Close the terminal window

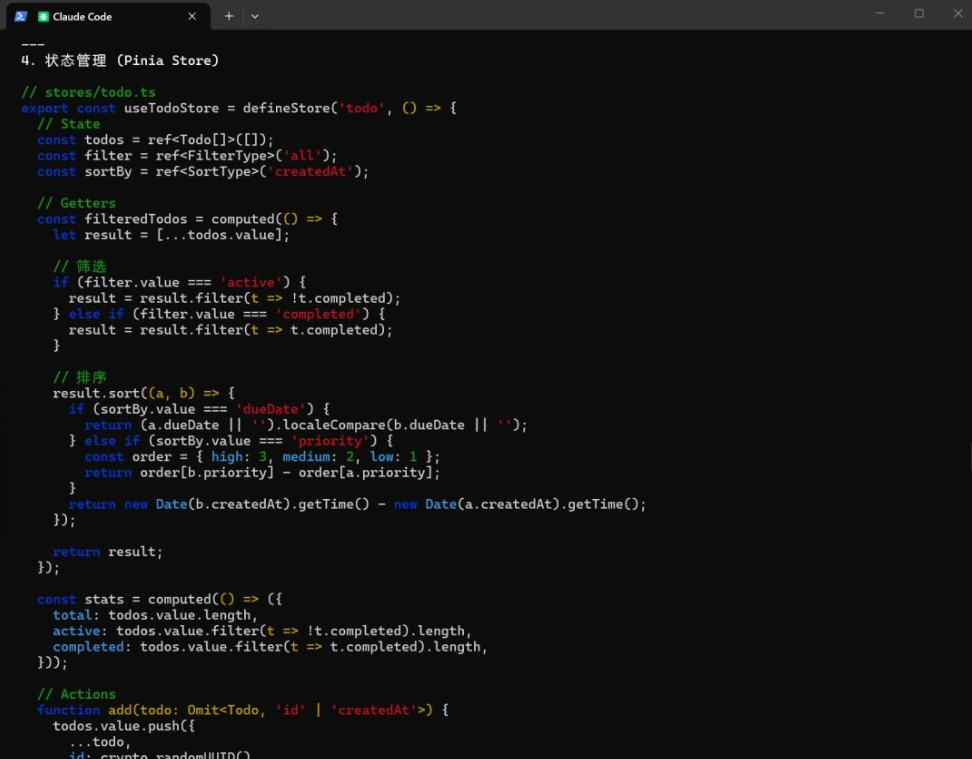click(x=958, y=13)
